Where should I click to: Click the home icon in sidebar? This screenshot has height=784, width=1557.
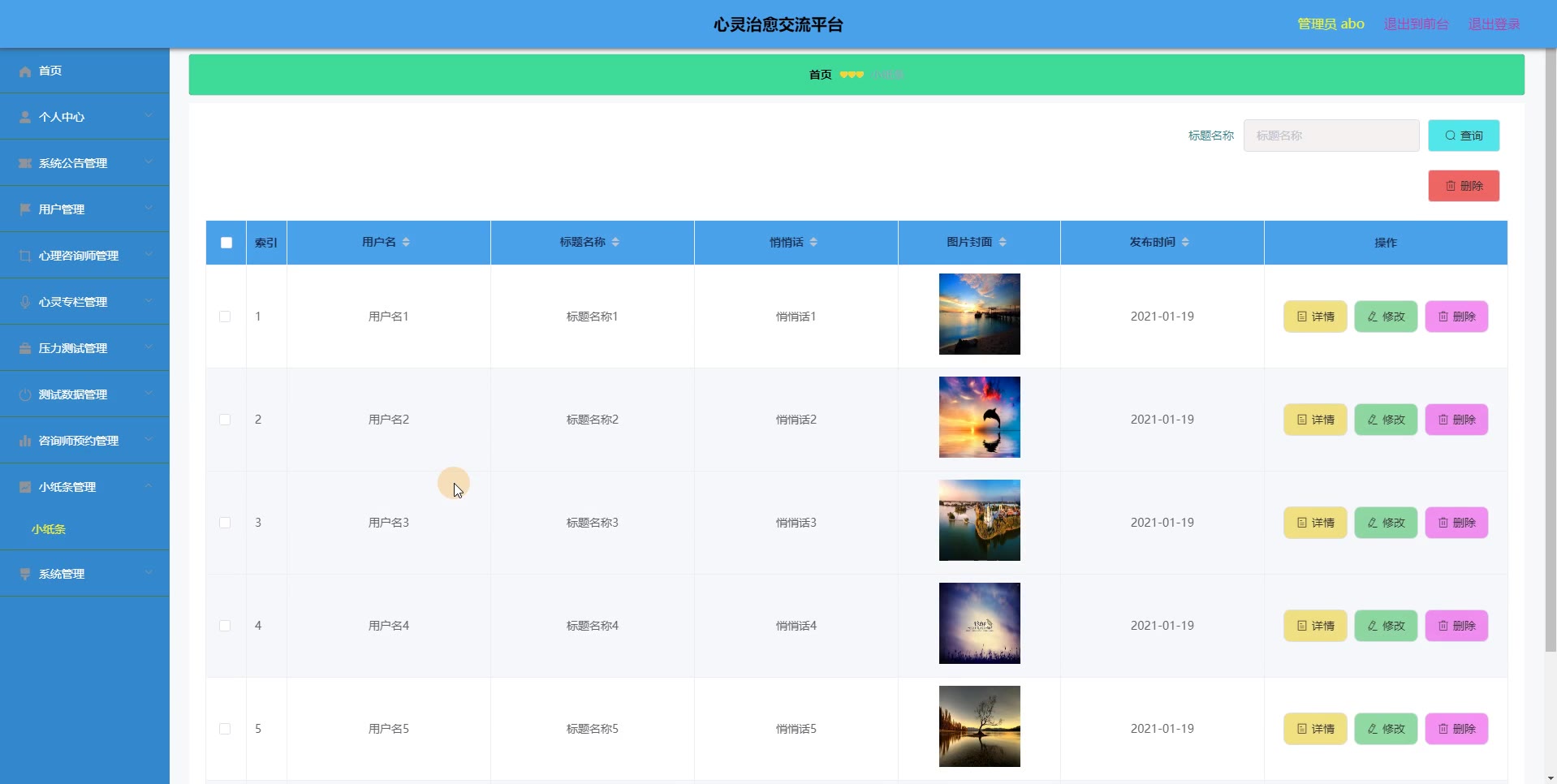pyautogui.click(x=25, y=71)
